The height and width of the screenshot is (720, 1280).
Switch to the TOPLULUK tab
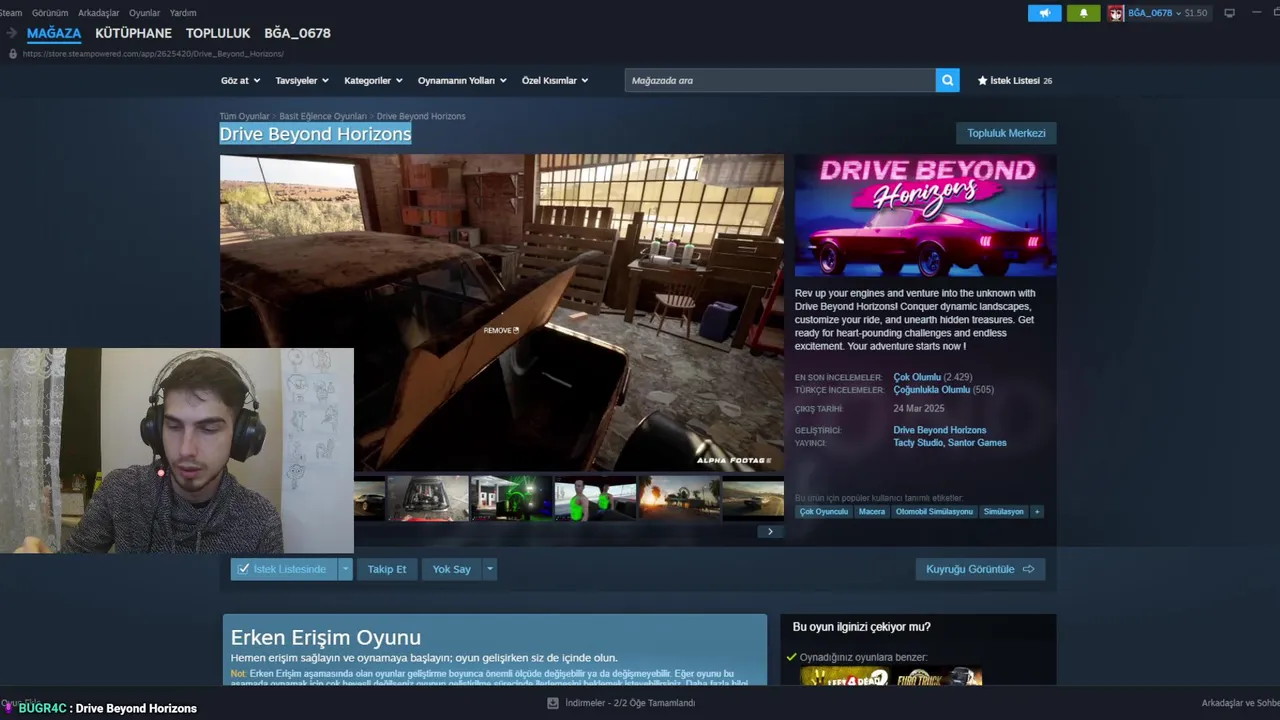point(218,33)
